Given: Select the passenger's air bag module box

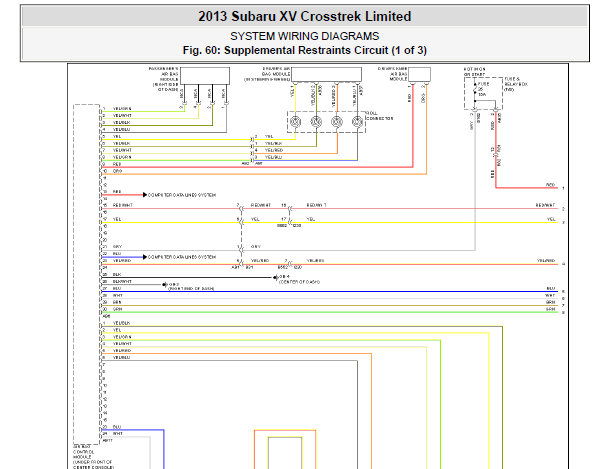Looking at the screenshot, I should (x=205, y=76).
